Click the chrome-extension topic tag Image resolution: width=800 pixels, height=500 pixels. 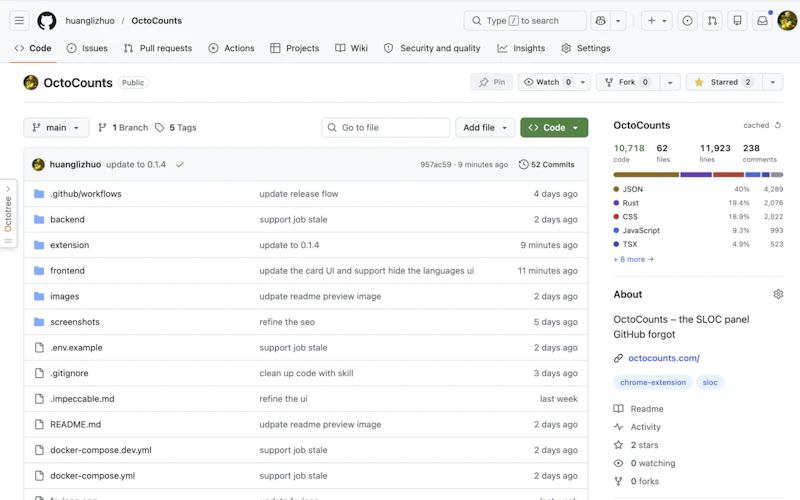point(653,382)
